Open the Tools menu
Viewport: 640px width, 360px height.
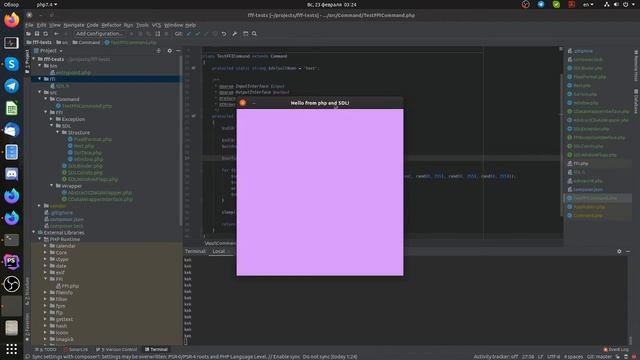click(142, 25)
